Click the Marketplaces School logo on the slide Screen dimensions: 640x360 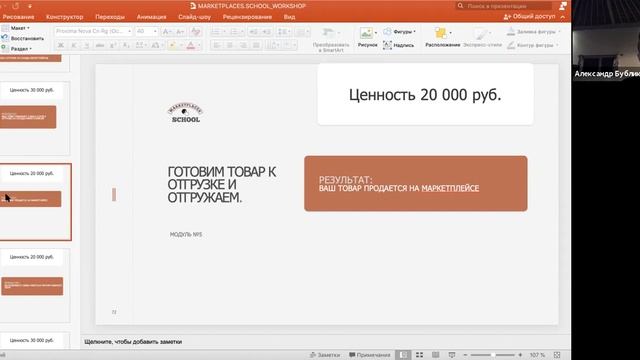[x=185, y=113]
